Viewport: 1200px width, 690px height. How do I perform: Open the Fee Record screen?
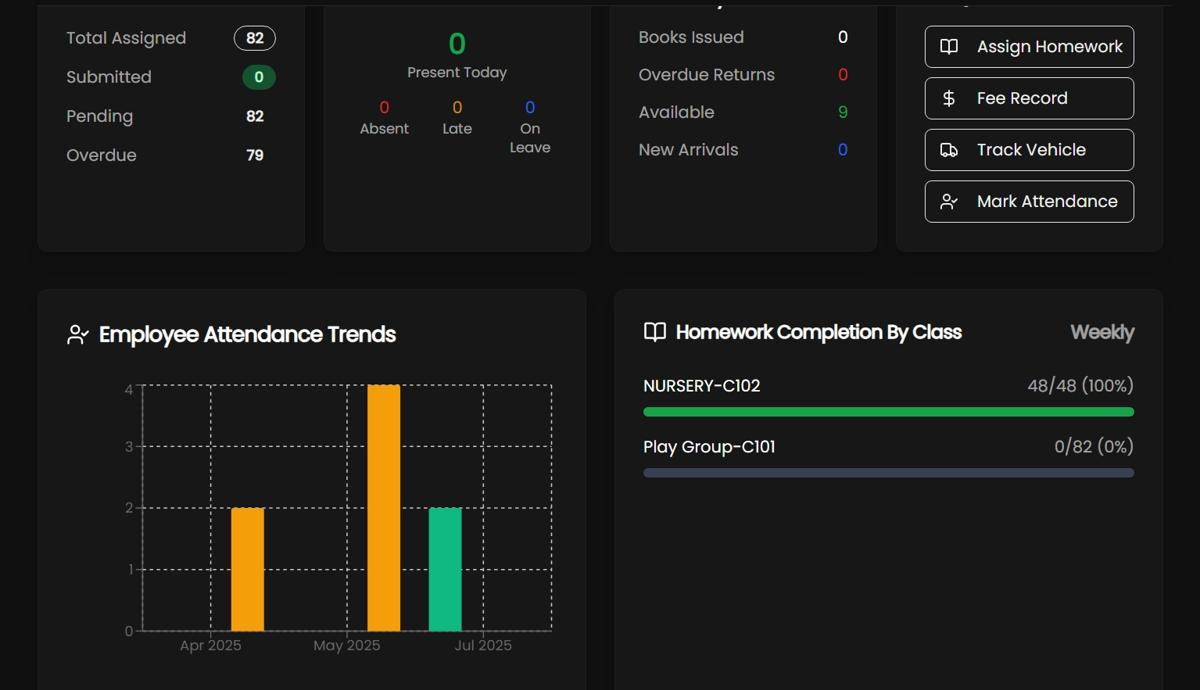coord(1029,98)
